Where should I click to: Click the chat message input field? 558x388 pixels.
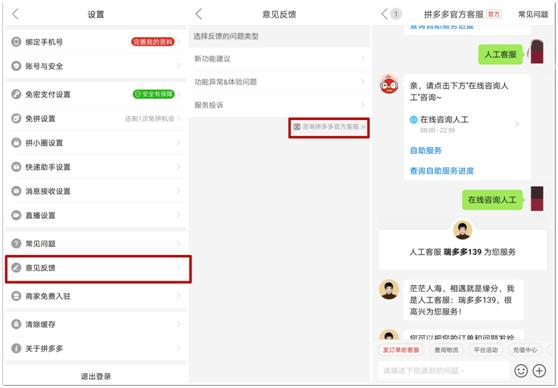pos(443,371)
